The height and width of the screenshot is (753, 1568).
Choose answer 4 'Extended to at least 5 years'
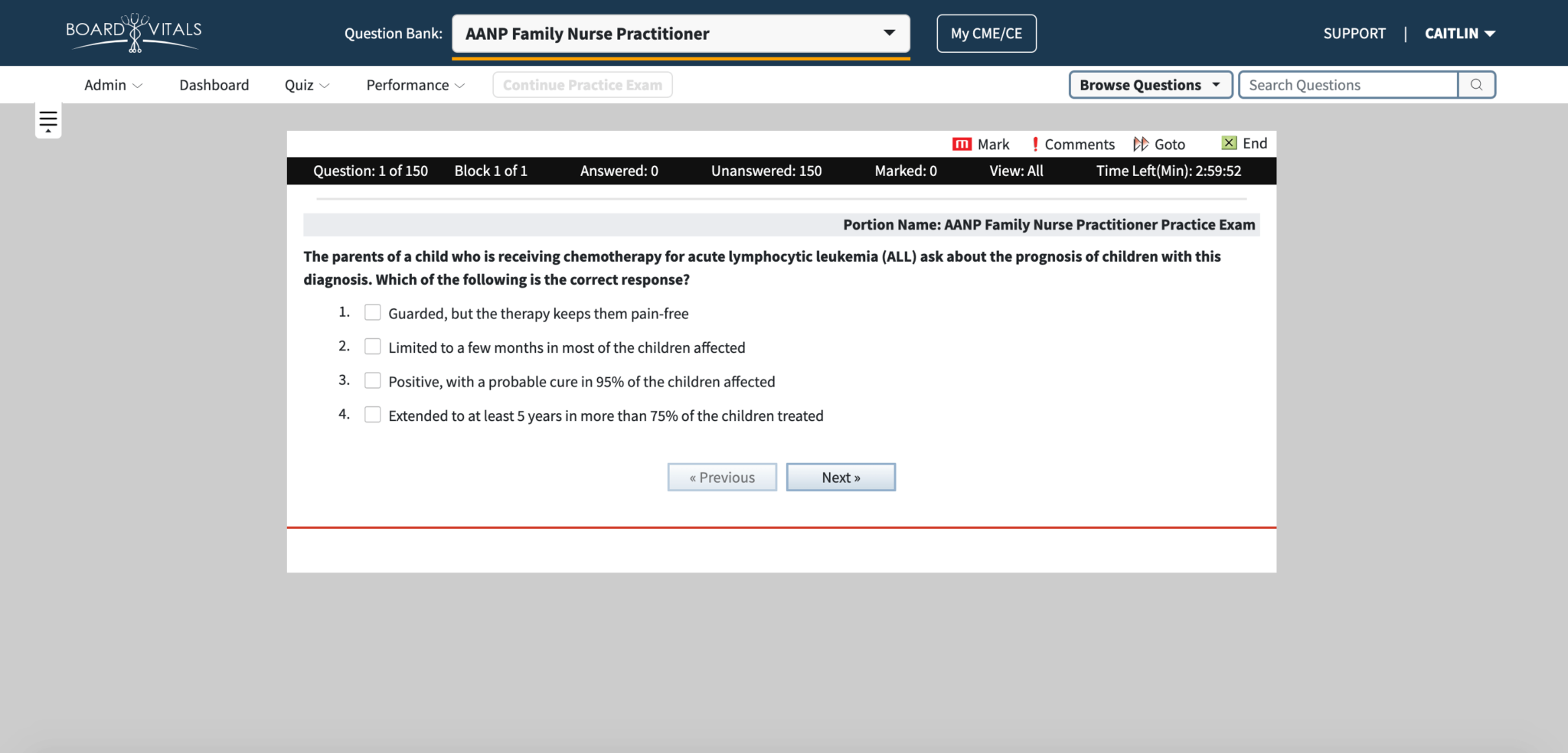click(373, 415)
